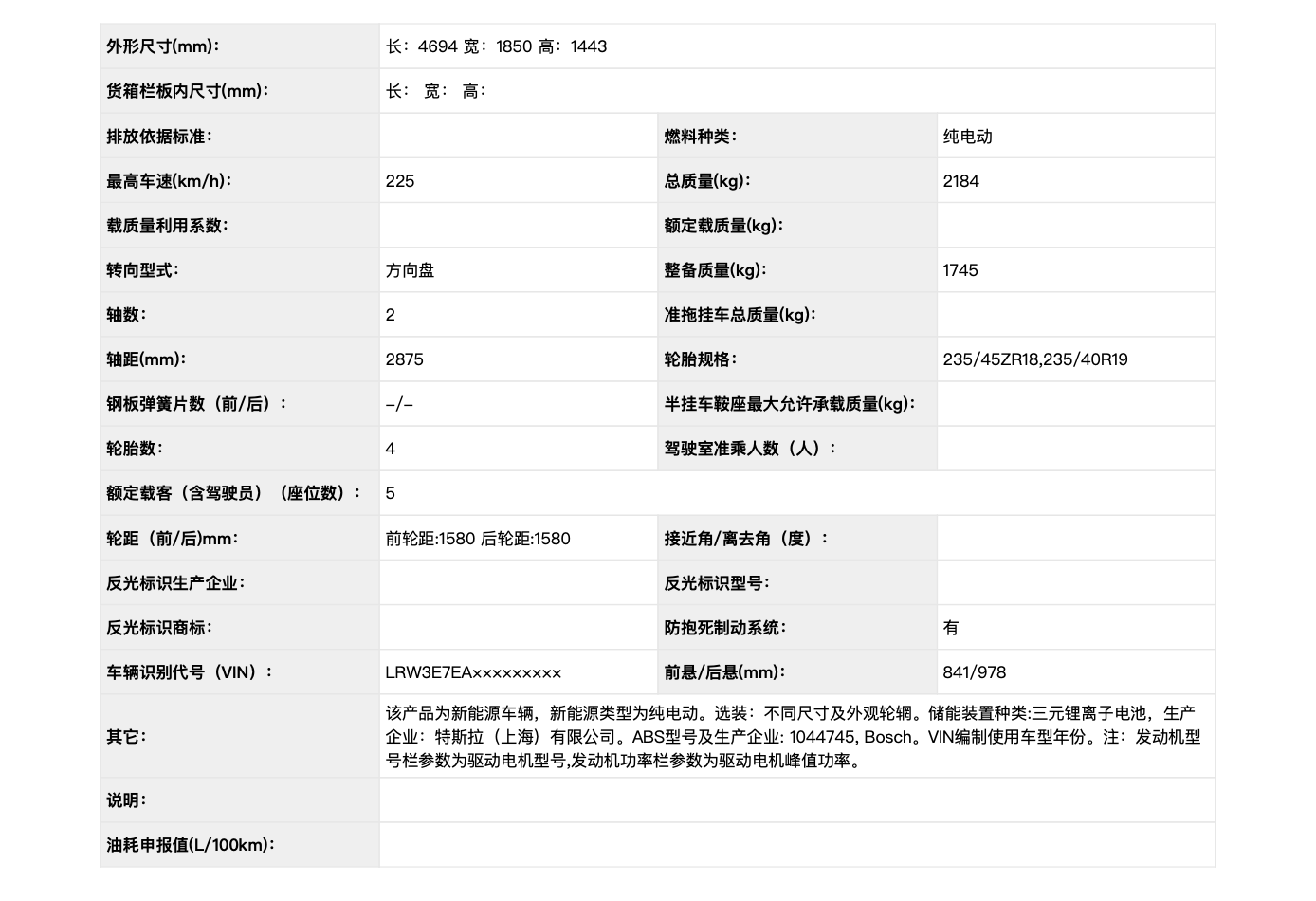Click the dimensions value 长：4694 宽：1850 高：1443
1316x901 pixels.
[x=496, y=46]
